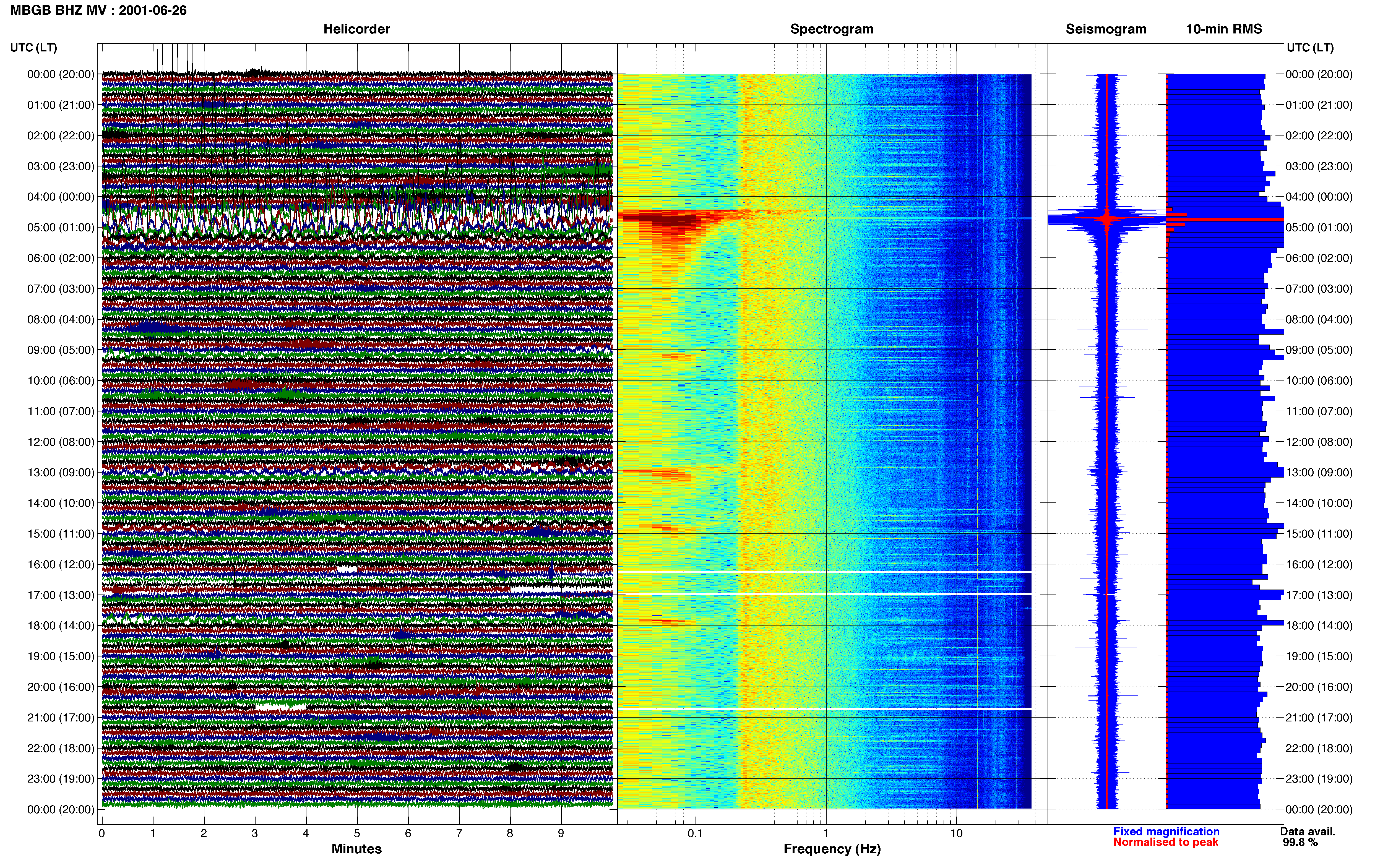This screenshot has height=868, width=1388.
Task: Click the right 05:00 (01:00) time label
Action: (x=1319, y=227)
